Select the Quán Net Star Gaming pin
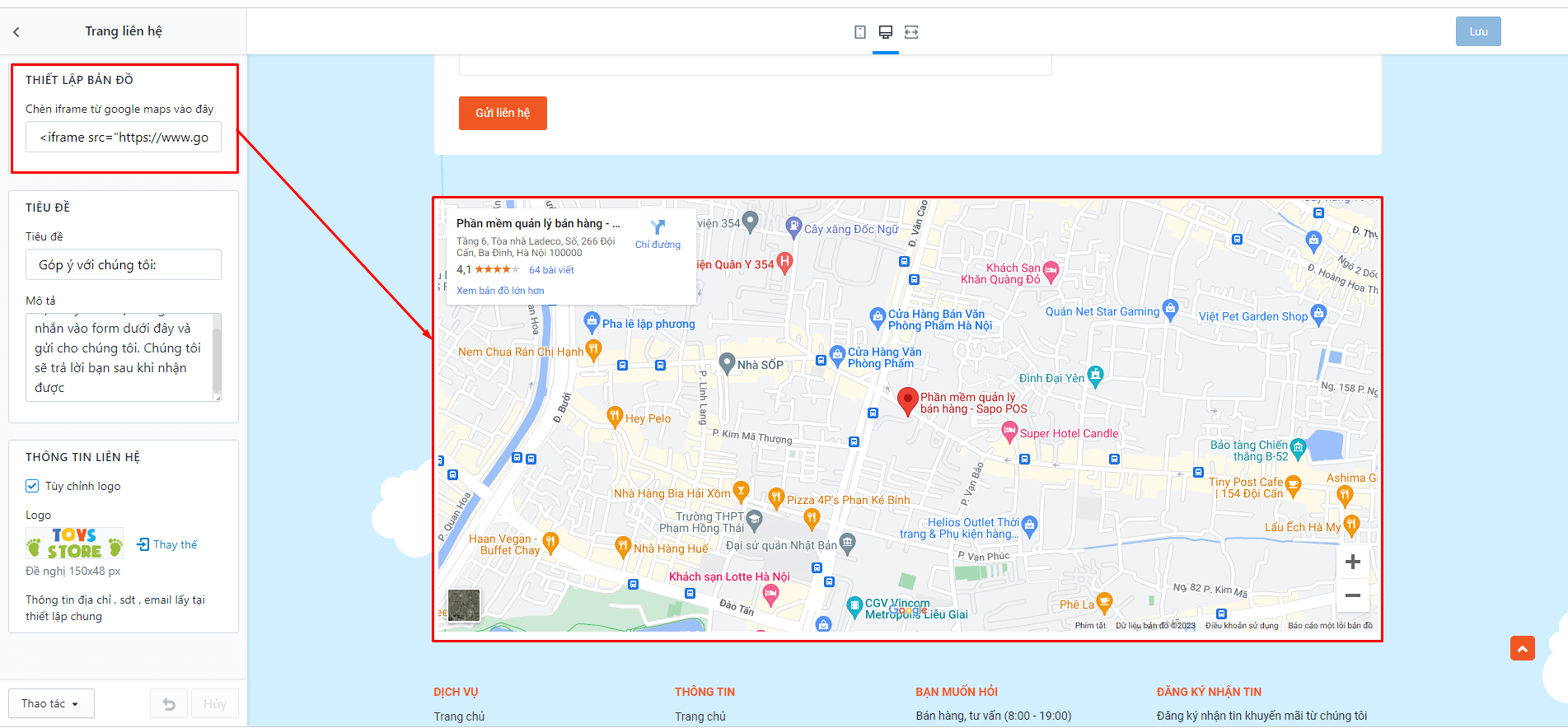The width and height of the screenshot is (1568, 728). pyautogui.click(x=1170, y=310)
